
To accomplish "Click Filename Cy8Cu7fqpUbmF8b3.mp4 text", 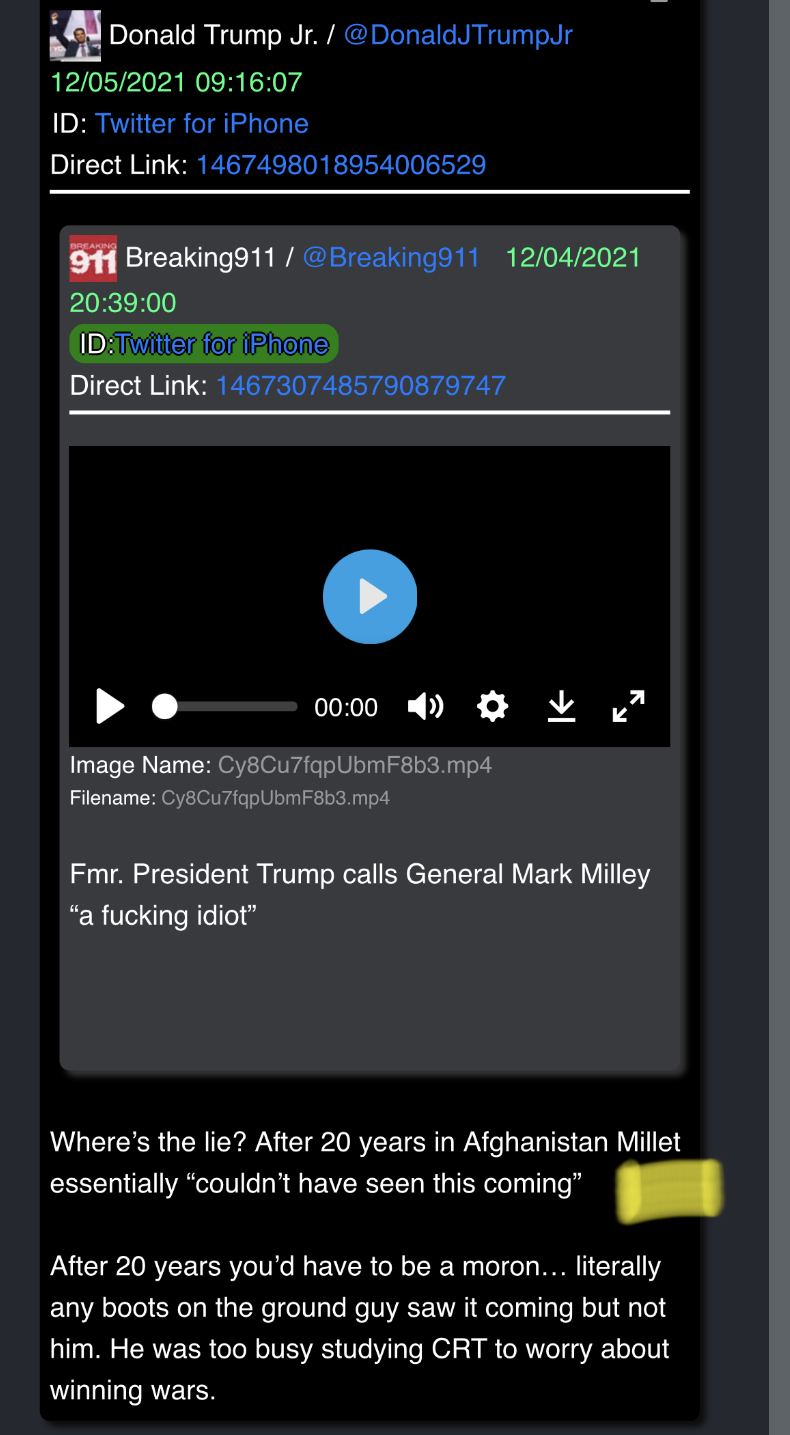I will [275, 798].
